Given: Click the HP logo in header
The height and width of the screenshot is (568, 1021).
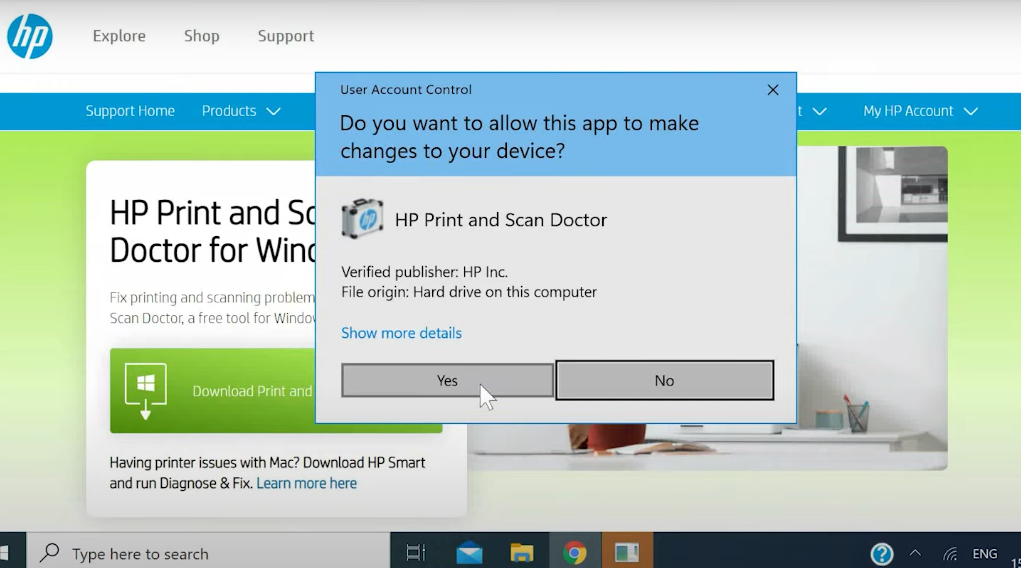Looking at the screenshot, I should (29, 36).
